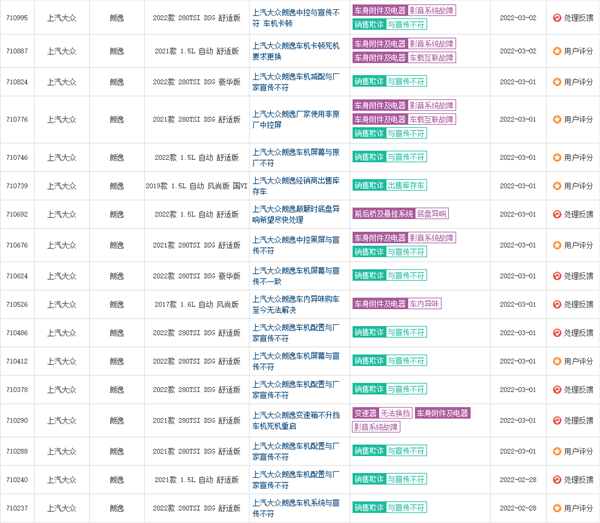The width and height of the screenshot is (600, 523).
Task: Click 前后桥及悬挂系统 category tag
Action: (384, 213)
